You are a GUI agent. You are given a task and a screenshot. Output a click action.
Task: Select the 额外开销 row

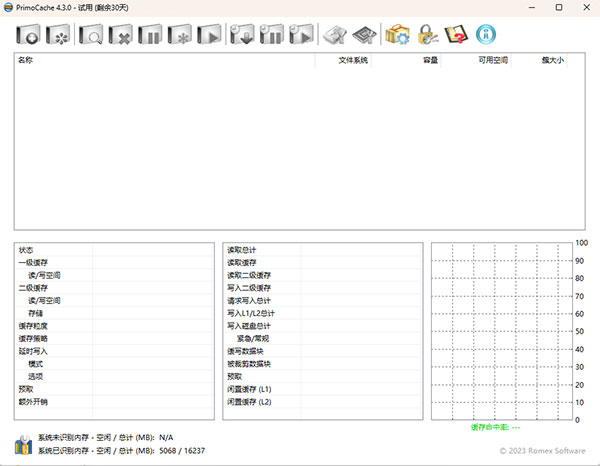tap(114, 402)
